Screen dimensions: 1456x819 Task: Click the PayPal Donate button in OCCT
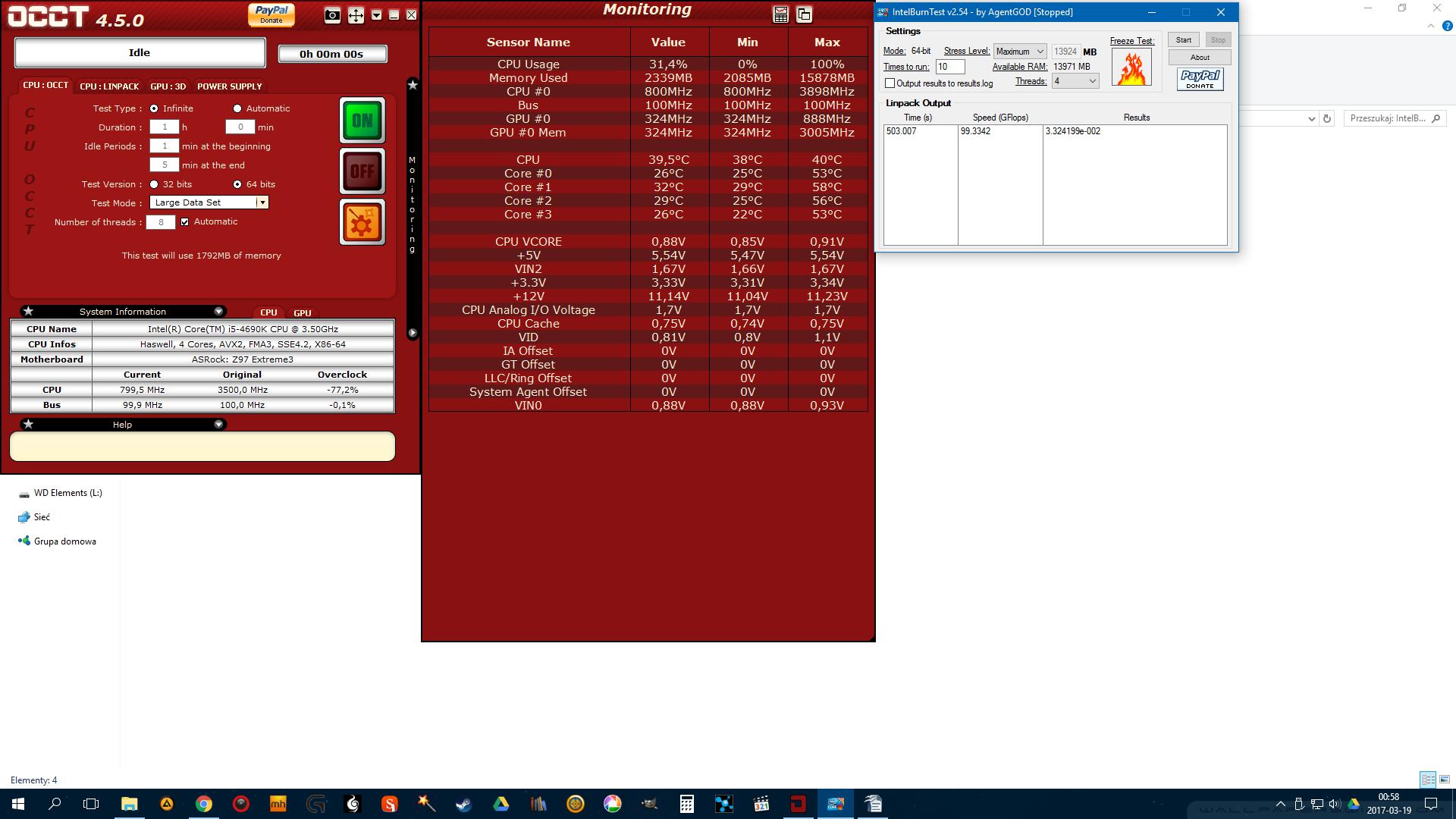(271, 14)
